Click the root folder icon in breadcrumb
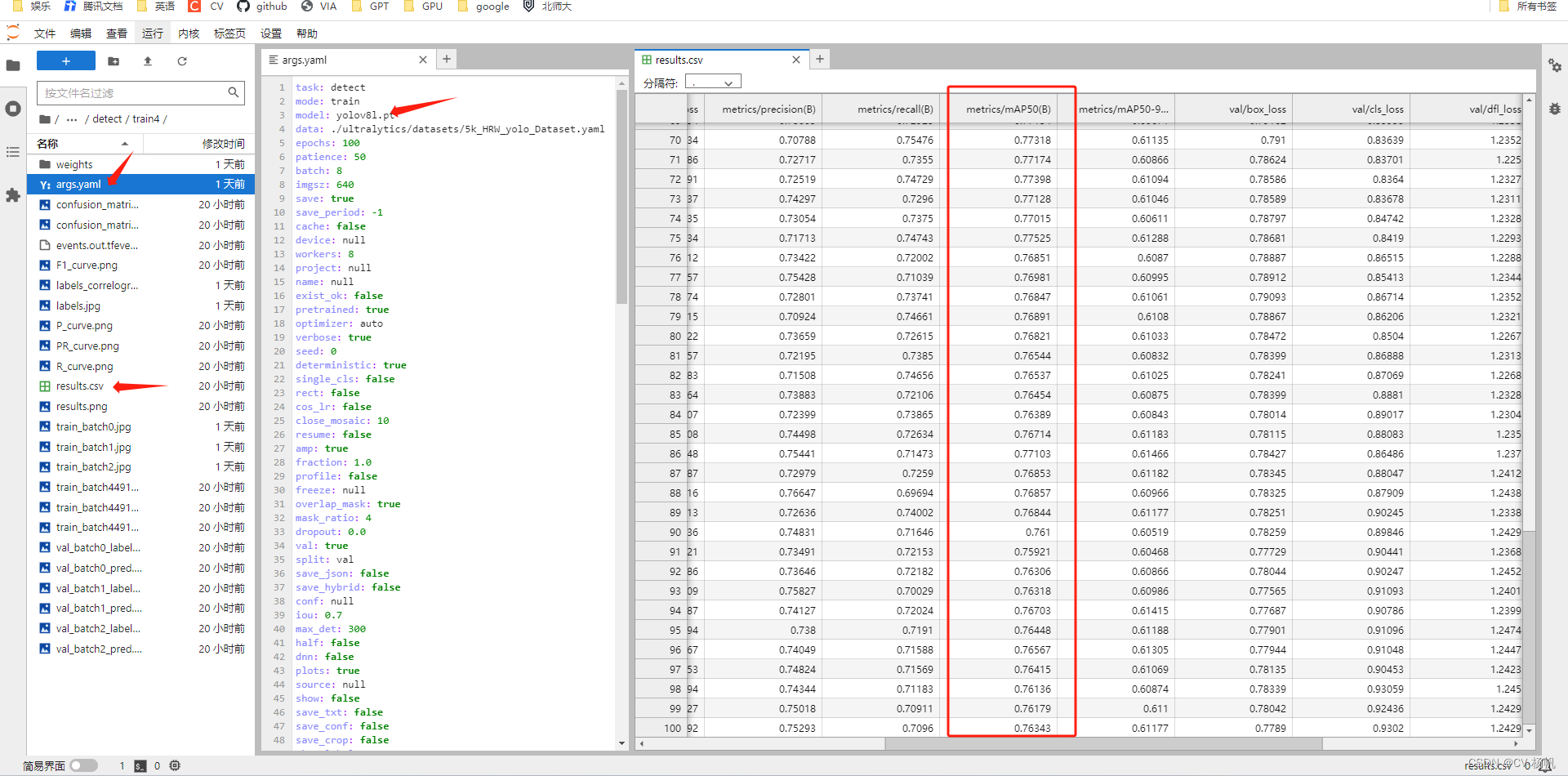Image resolution: width=1568 pixels, height=776 pixels. [45, 119]
